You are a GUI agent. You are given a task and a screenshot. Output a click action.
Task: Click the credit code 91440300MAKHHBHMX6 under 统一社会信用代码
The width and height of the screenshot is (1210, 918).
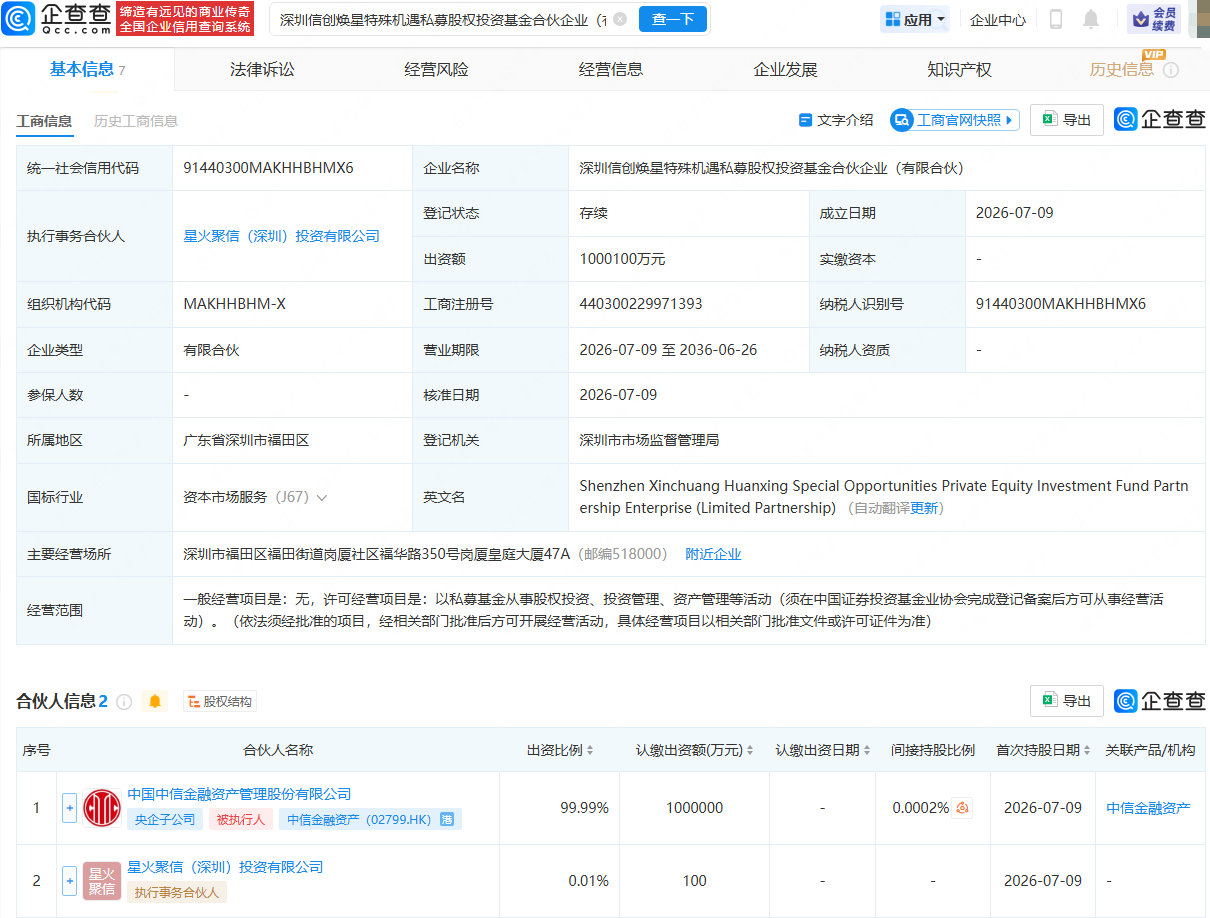click(x=268, y=168)
